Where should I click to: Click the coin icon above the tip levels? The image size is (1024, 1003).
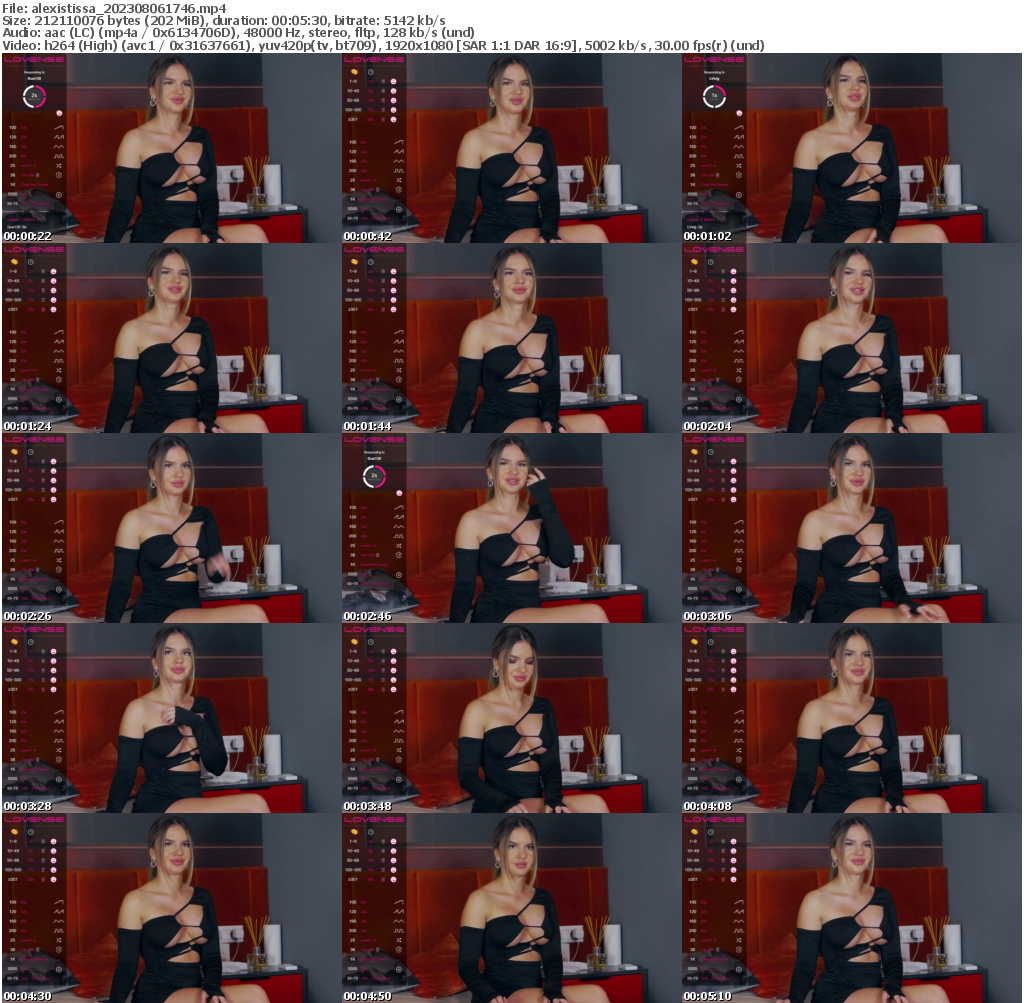click(352, 262)
